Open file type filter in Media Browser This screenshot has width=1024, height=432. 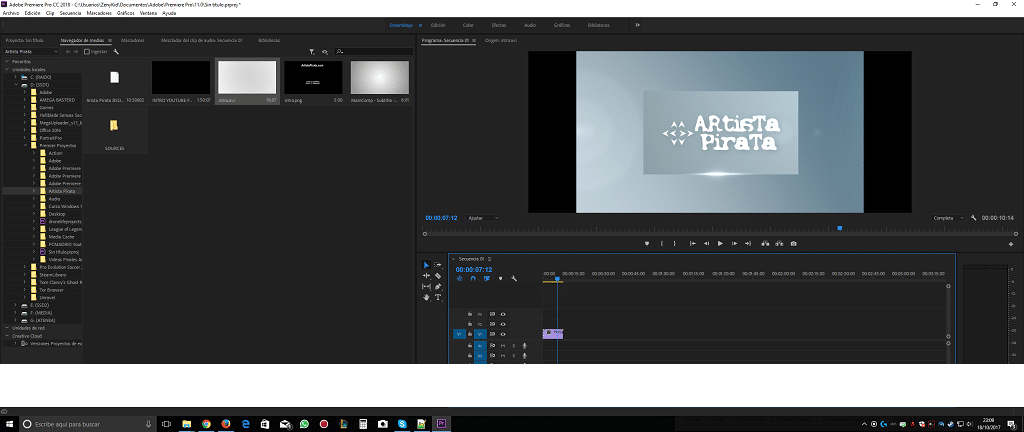(x=312, y=52)
